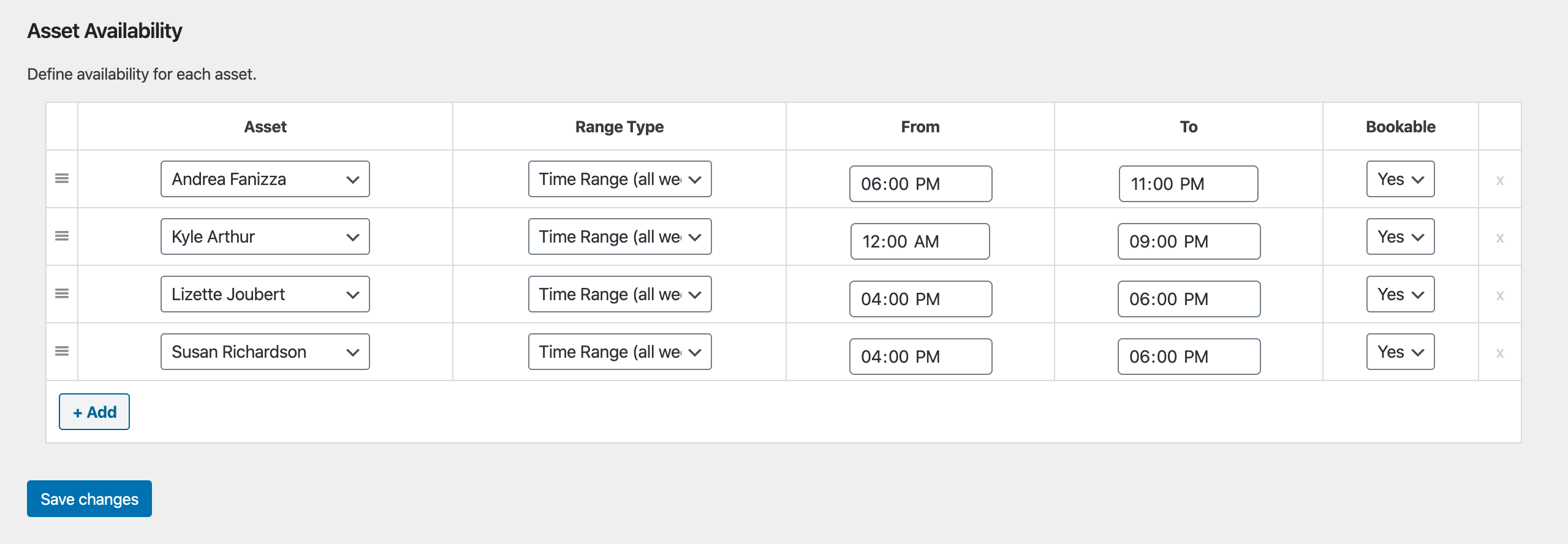Edit the 06:00 PM From time for Andrea Fanizza
The image size is (1568, 544).
(920, 184)
